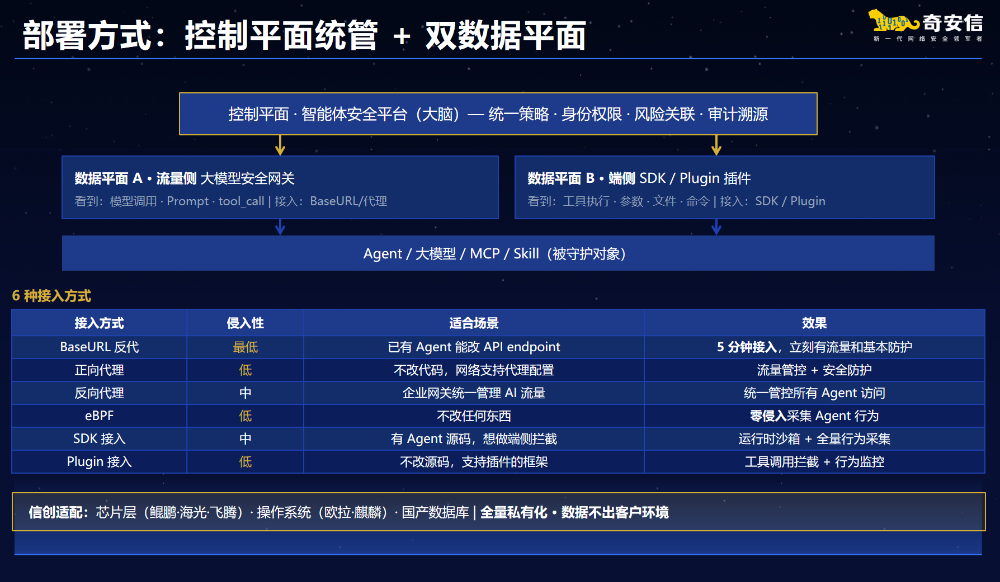Screen dimensions: 1000x582
Task: Click the cell 不改源码，支持插件的框架
Action: [474, 462]
